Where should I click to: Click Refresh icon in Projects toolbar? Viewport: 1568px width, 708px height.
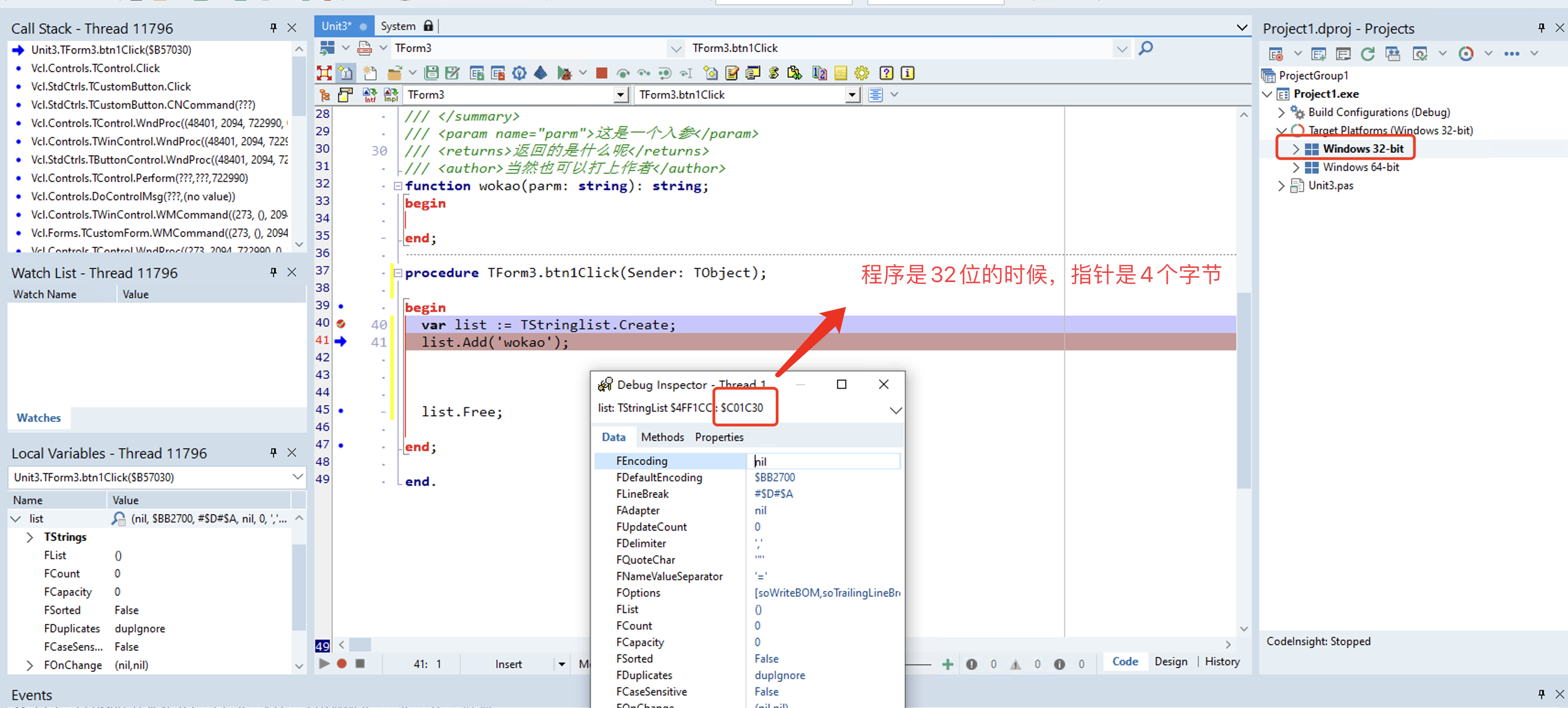pyautogui.click(x=1367, y=54)
